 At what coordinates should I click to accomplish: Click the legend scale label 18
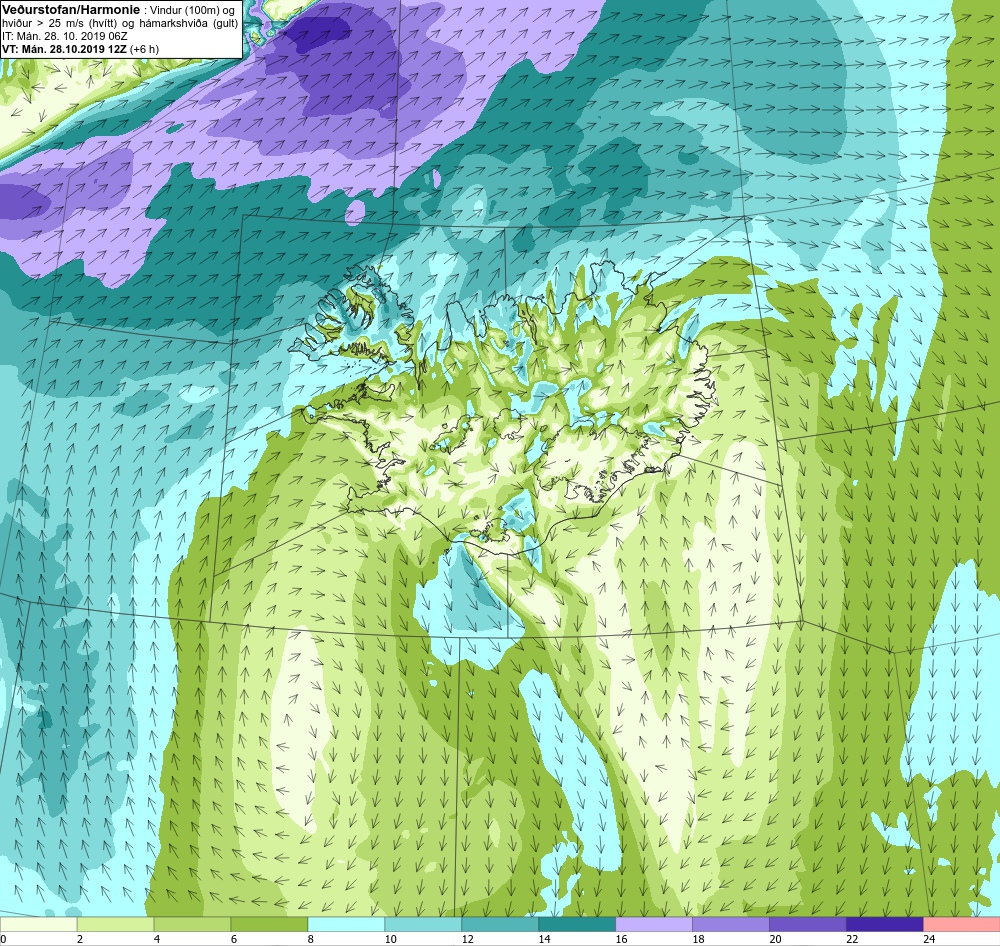click(698, 939)
